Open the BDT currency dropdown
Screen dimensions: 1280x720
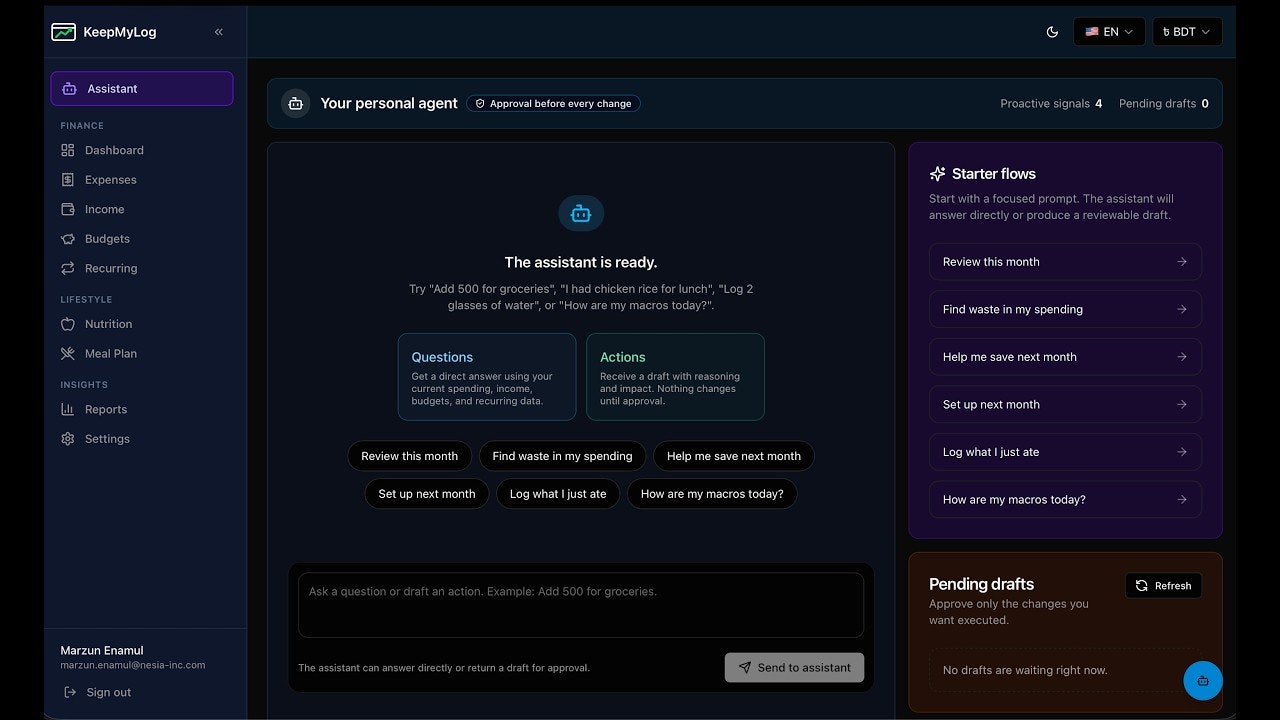1187,31
